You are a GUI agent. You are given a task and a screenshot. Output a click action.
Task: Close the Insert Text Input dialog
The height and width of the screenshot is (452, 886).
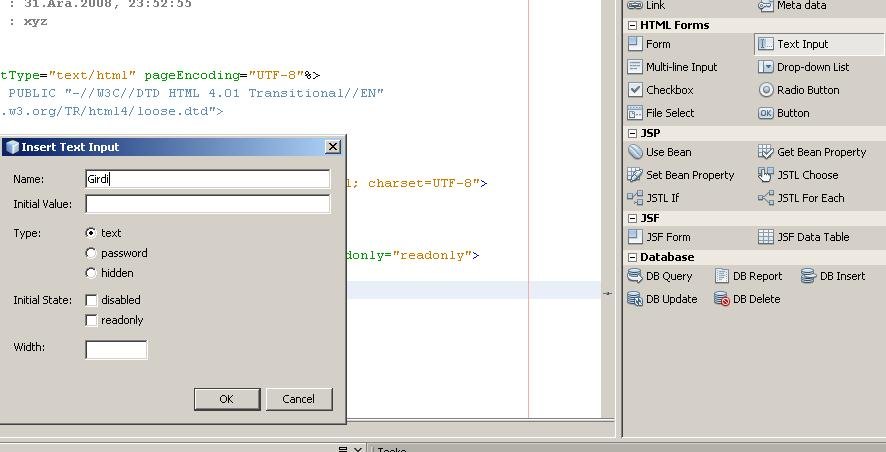click(333, 147)
